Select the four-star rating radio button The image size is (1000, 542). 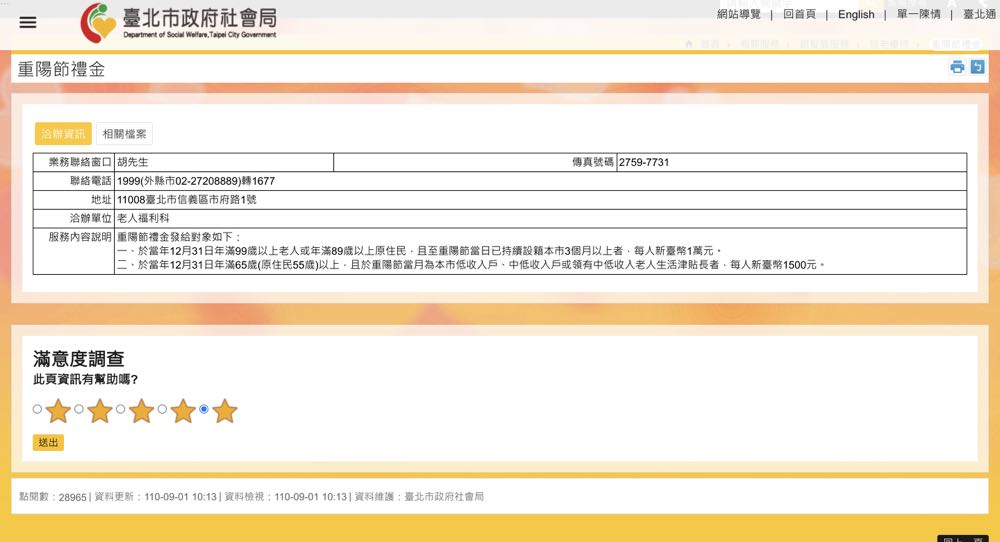click(162, 409)
